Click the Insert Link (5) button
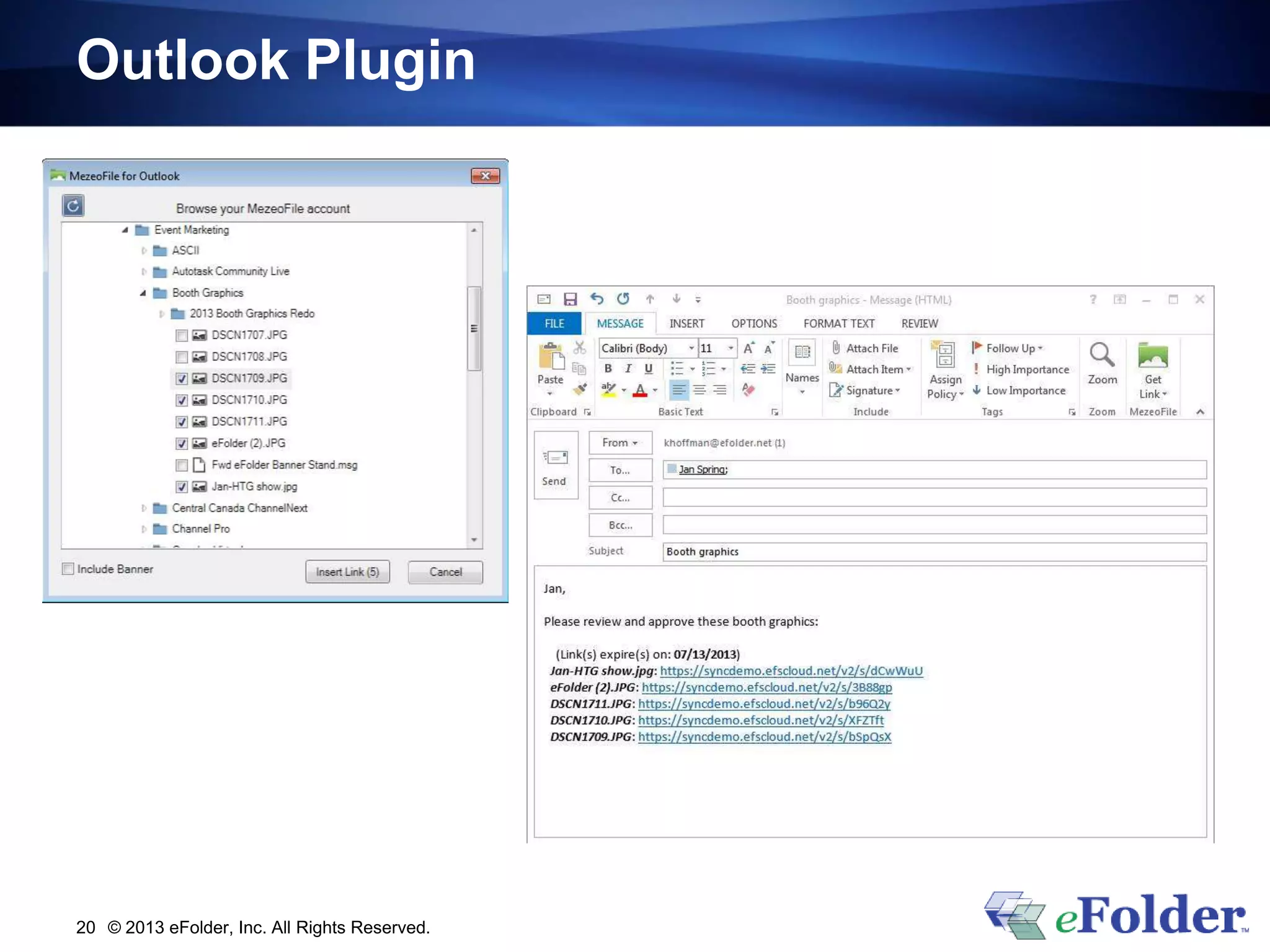This screenshot has height=952, width=1270. point(347,572)
